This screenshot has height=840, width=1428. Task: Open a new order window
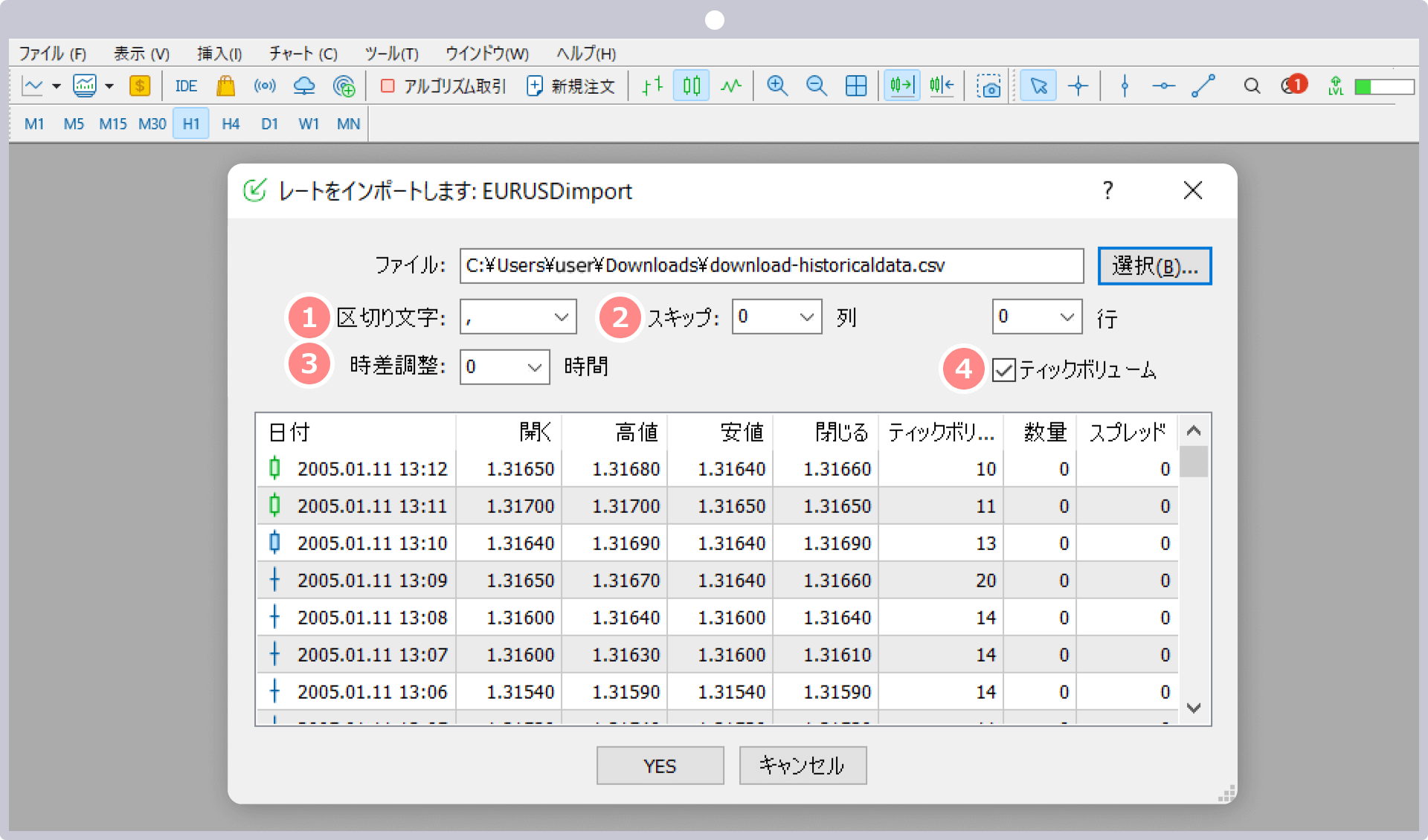coord(571,86)
